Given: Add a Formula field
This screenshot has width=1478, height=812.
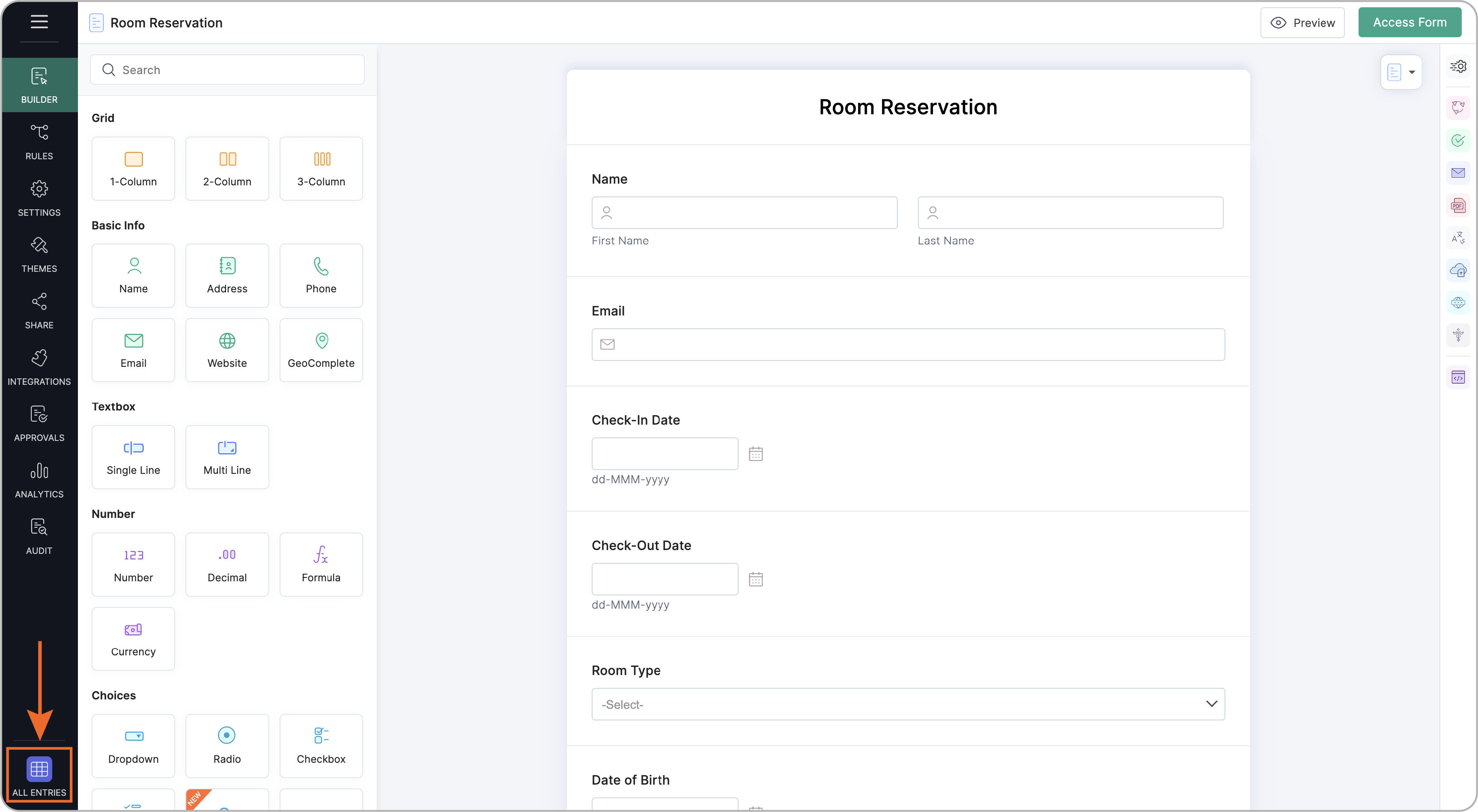Looking at the screenshot, I should click(x=321, y=565).
